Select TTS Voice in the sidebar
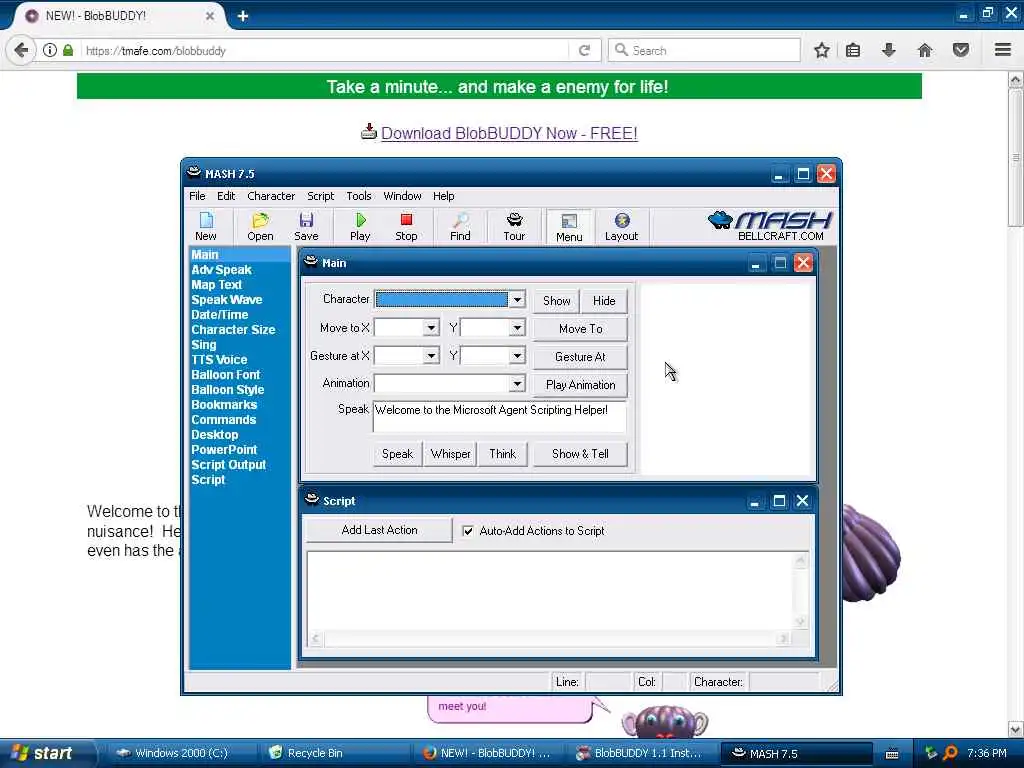 click(x=219, y=360)
